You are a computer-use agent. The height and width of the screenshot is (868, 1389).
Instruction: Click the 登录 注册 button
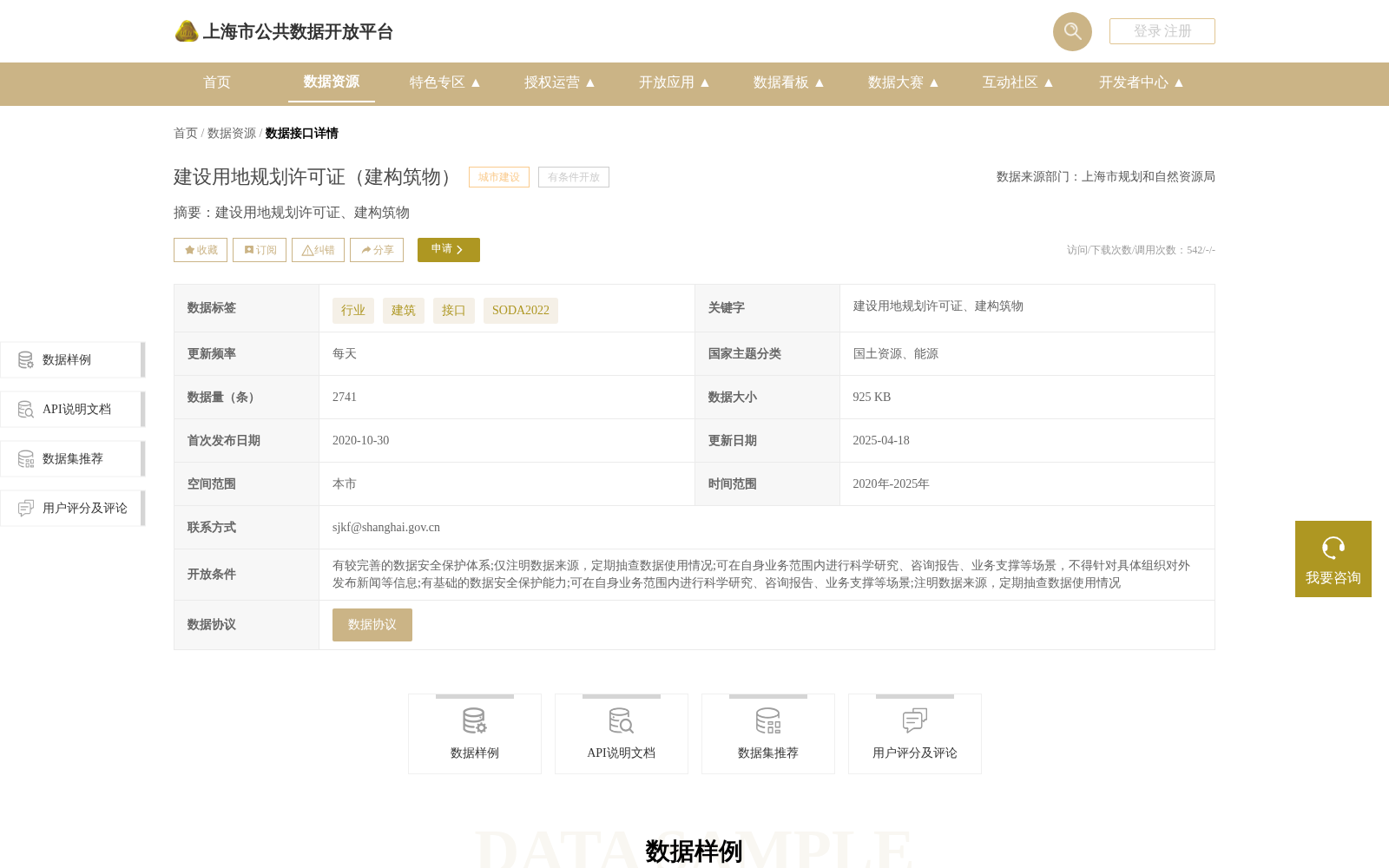click(x=1162, y=31)
